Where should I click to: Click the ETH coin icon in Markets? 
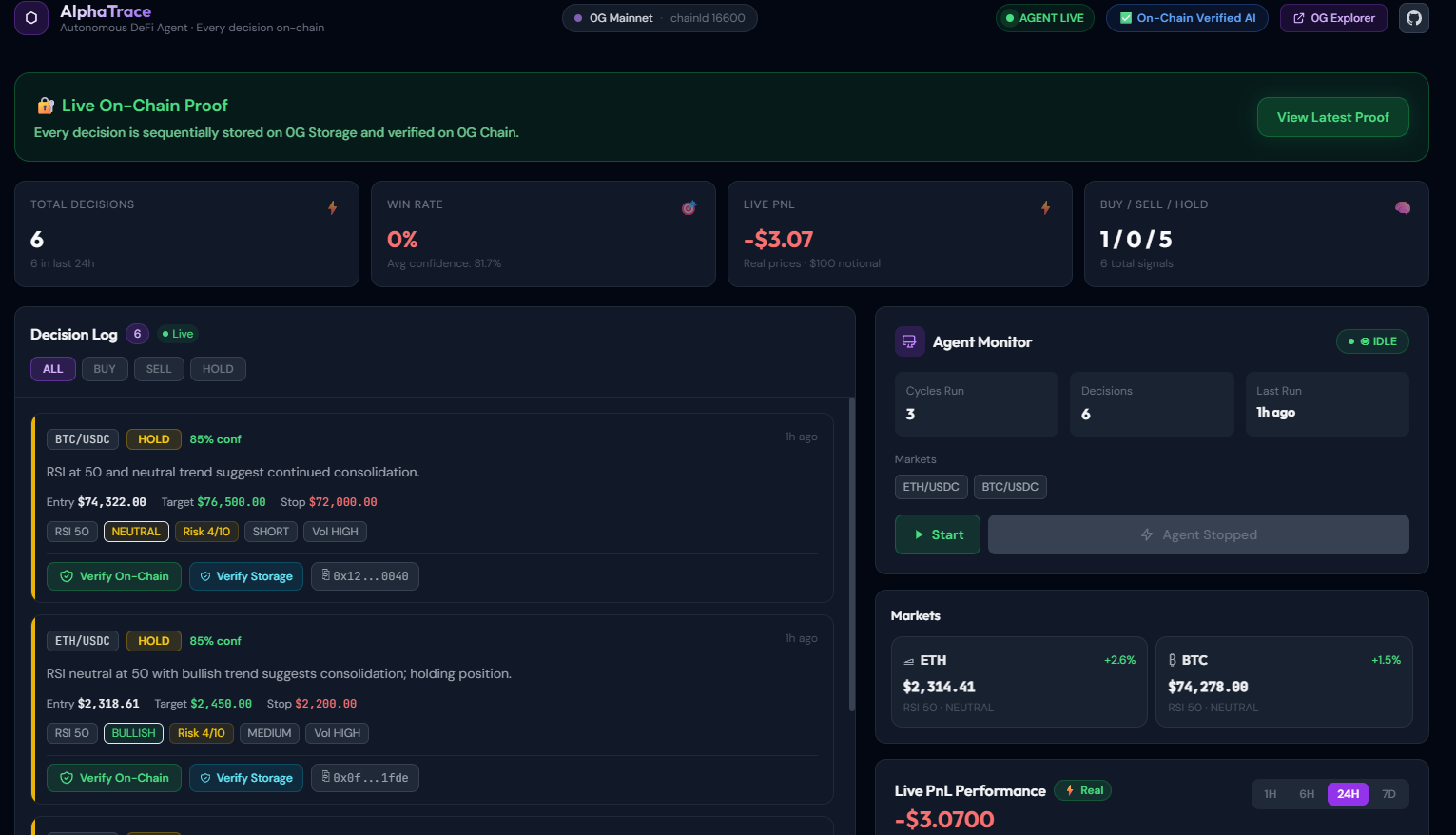pyautogui.click(x=909, y=661)
